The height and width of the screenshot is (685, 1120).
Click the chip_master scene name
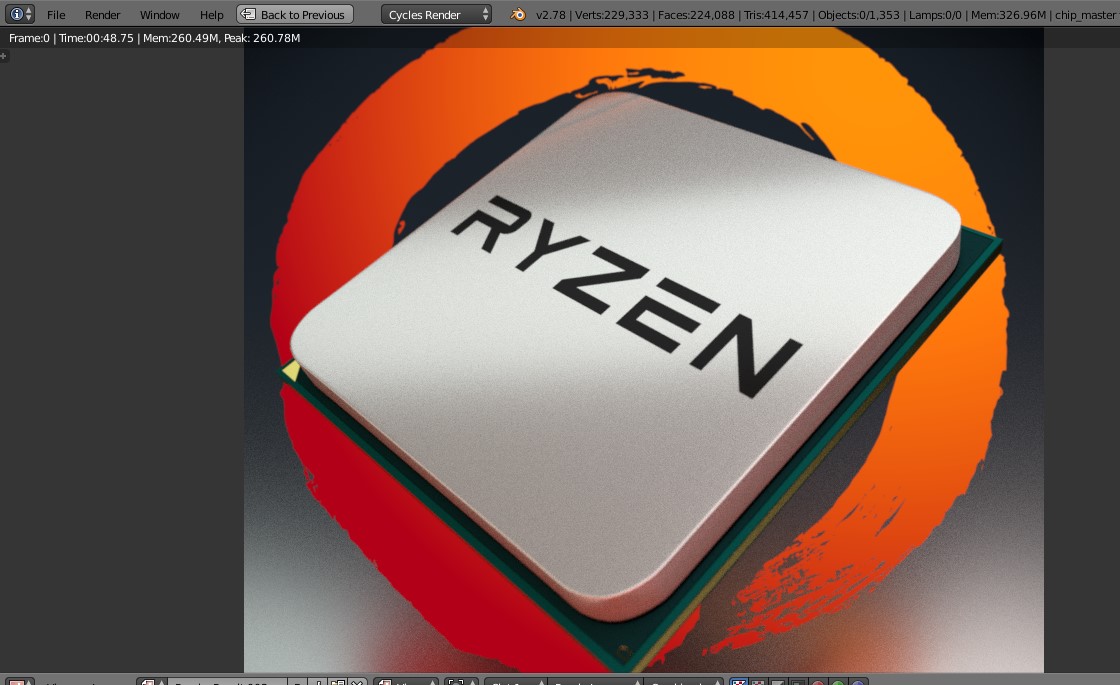(x=1085, y=14)
